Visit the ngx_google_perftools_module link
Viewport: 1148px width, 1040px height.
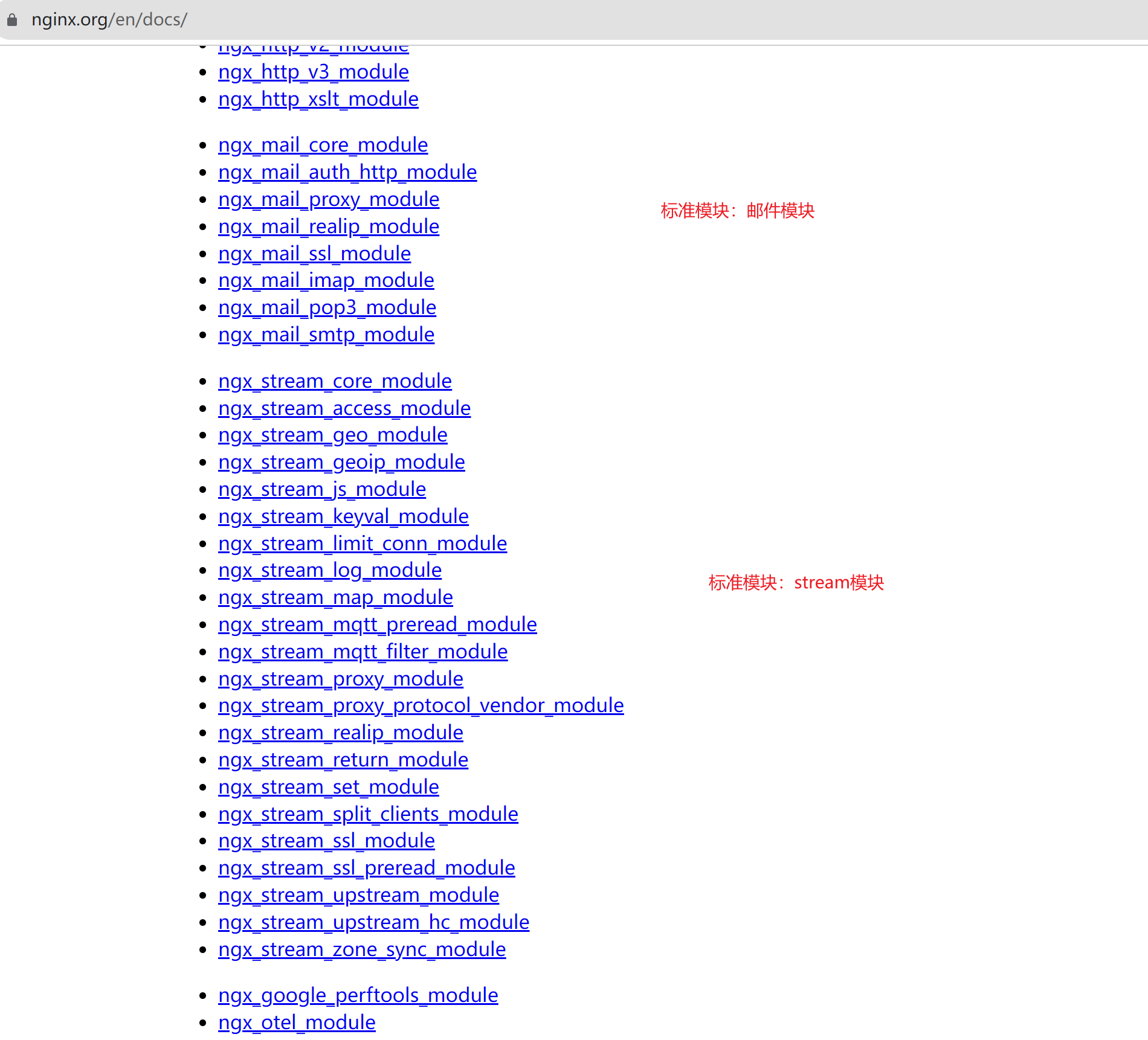pos(358,996)
